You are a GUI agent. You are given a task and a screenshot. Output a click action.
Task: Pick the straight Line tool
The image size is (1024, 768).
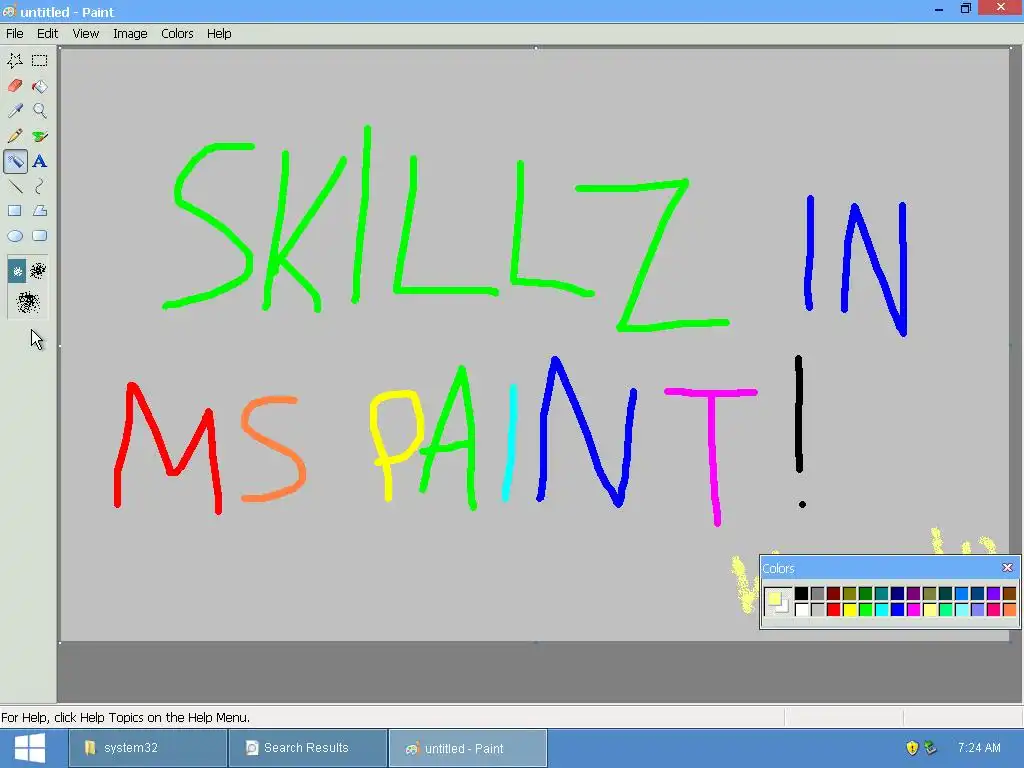[x=15, y=186]
